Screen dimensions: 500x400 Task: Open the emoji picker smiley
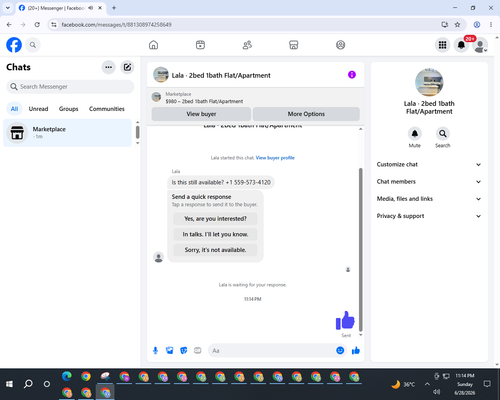tap(340, 350)
